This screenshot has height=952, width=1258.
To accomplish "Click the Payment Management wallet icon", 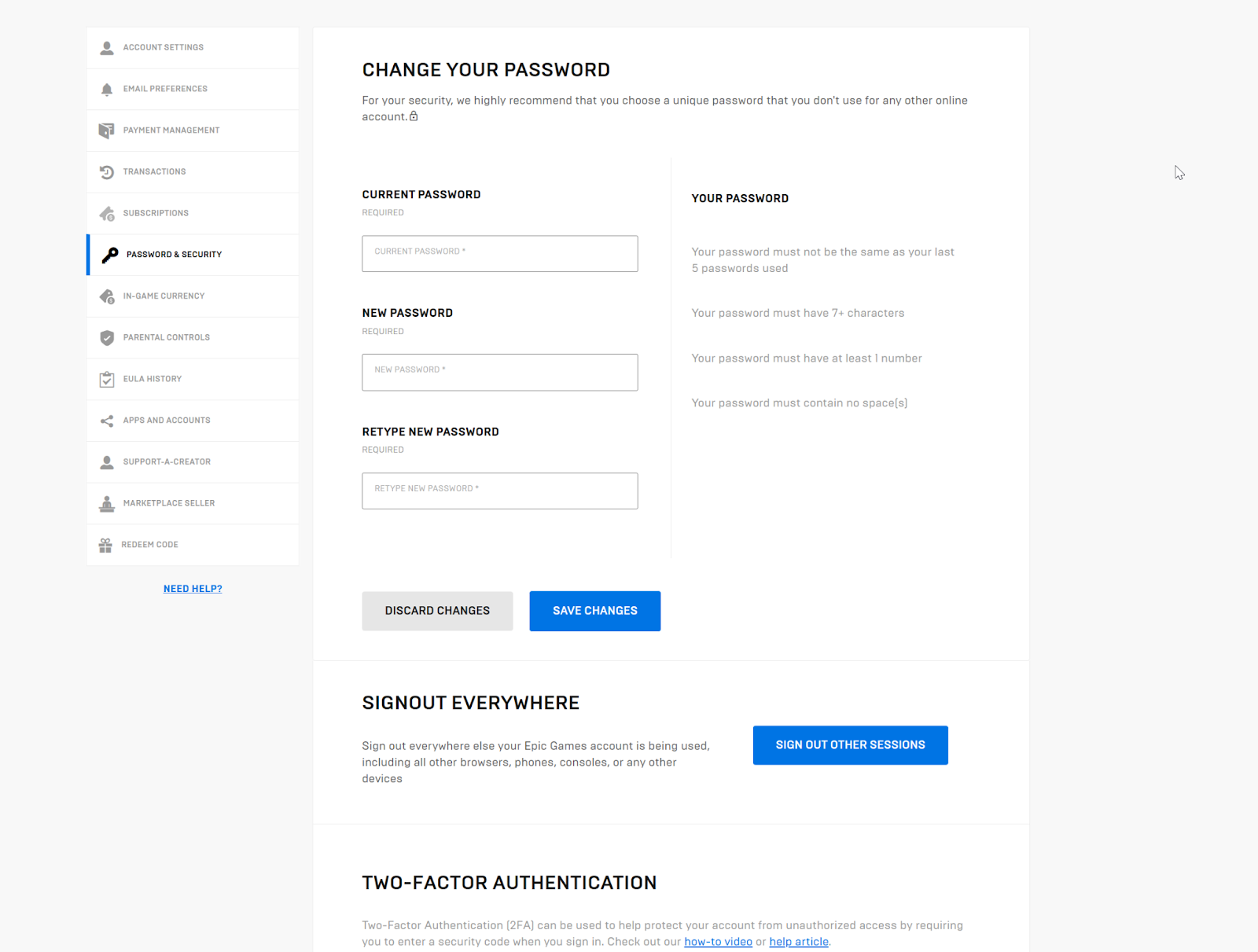I will (107, 130).
